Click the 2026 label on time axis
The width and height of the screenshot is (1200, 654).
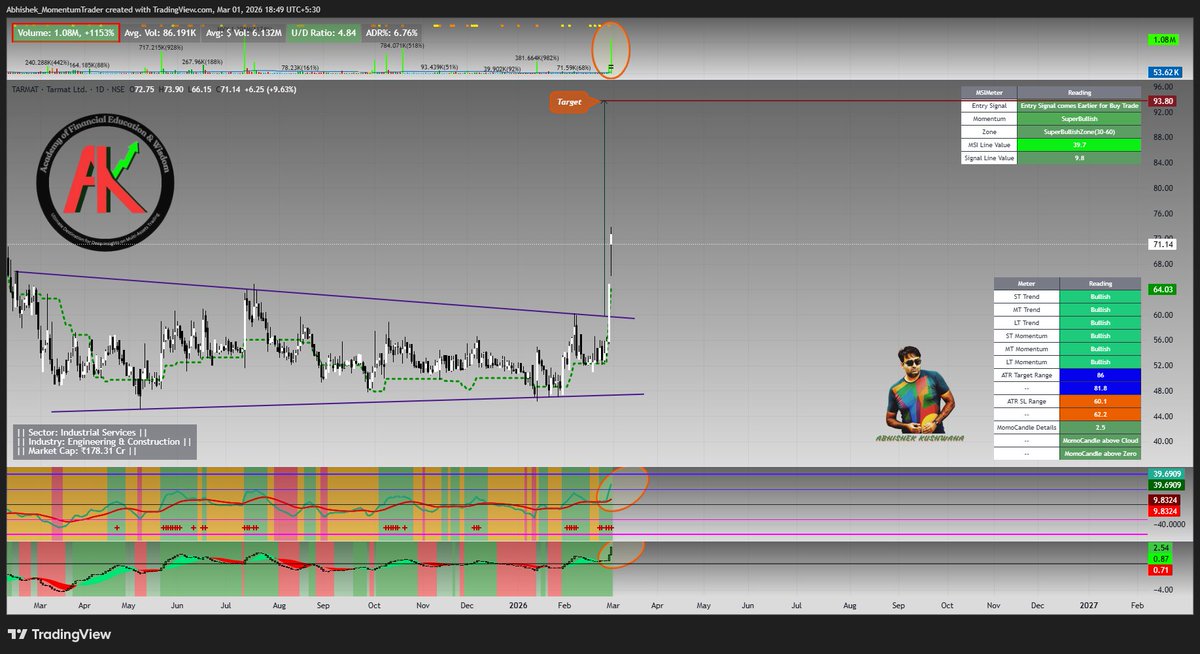517,605
